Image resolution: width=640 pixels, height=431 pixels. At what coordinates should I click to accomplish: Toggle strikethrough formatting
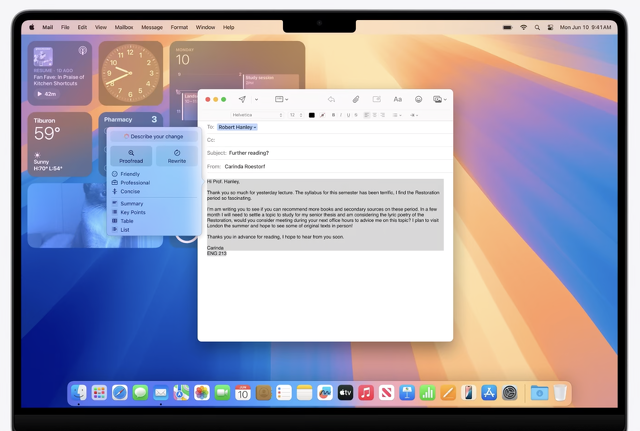click(356, 115)
